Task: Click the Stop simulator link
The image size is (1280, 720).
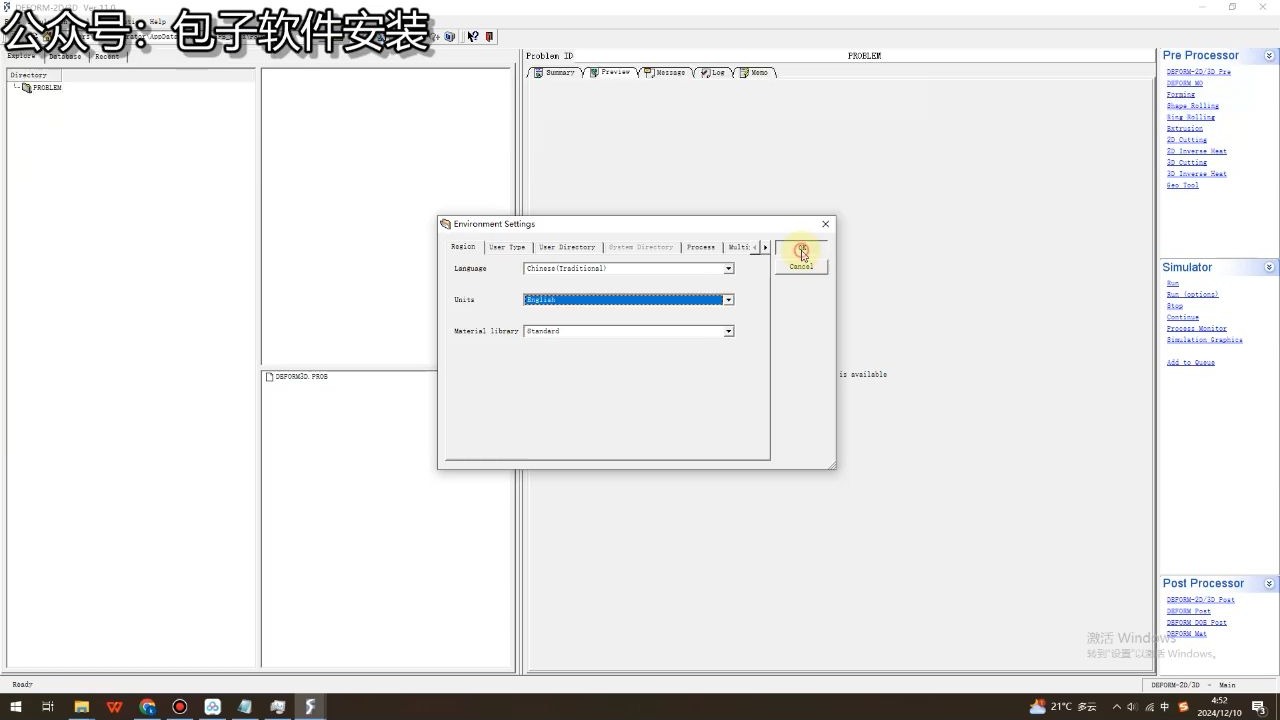Action: [1174, 306]
